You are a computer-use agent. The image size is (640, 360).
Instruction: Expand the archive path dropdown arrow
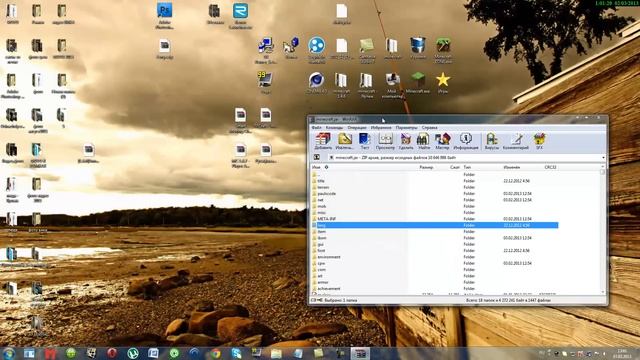tap(603, 158)
